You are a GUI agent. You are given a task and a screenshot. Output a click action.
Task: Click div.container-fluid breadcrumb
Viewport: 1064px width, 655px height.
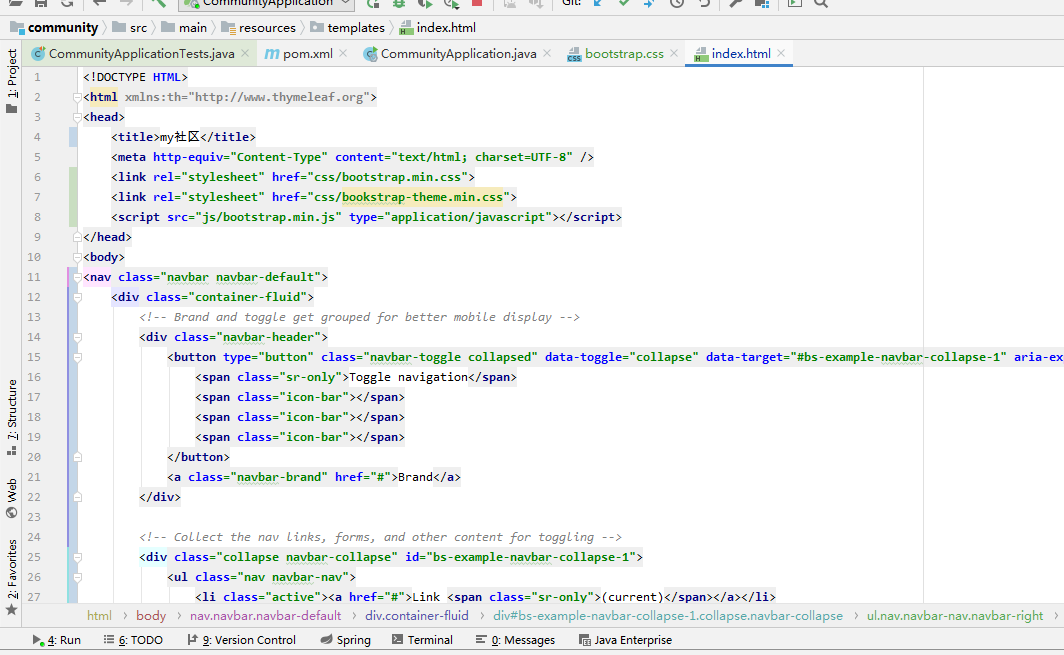417,616
